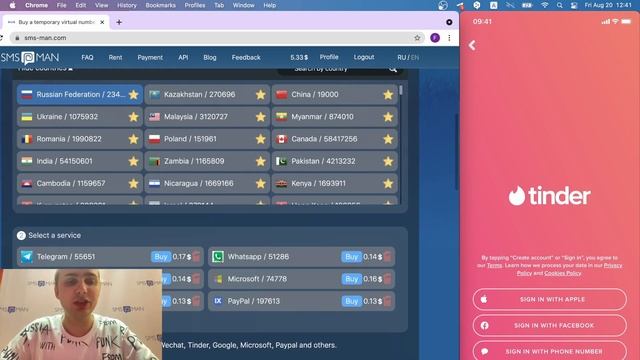Select Pakistan from country list
640x360 pixels.
(334, 161)
